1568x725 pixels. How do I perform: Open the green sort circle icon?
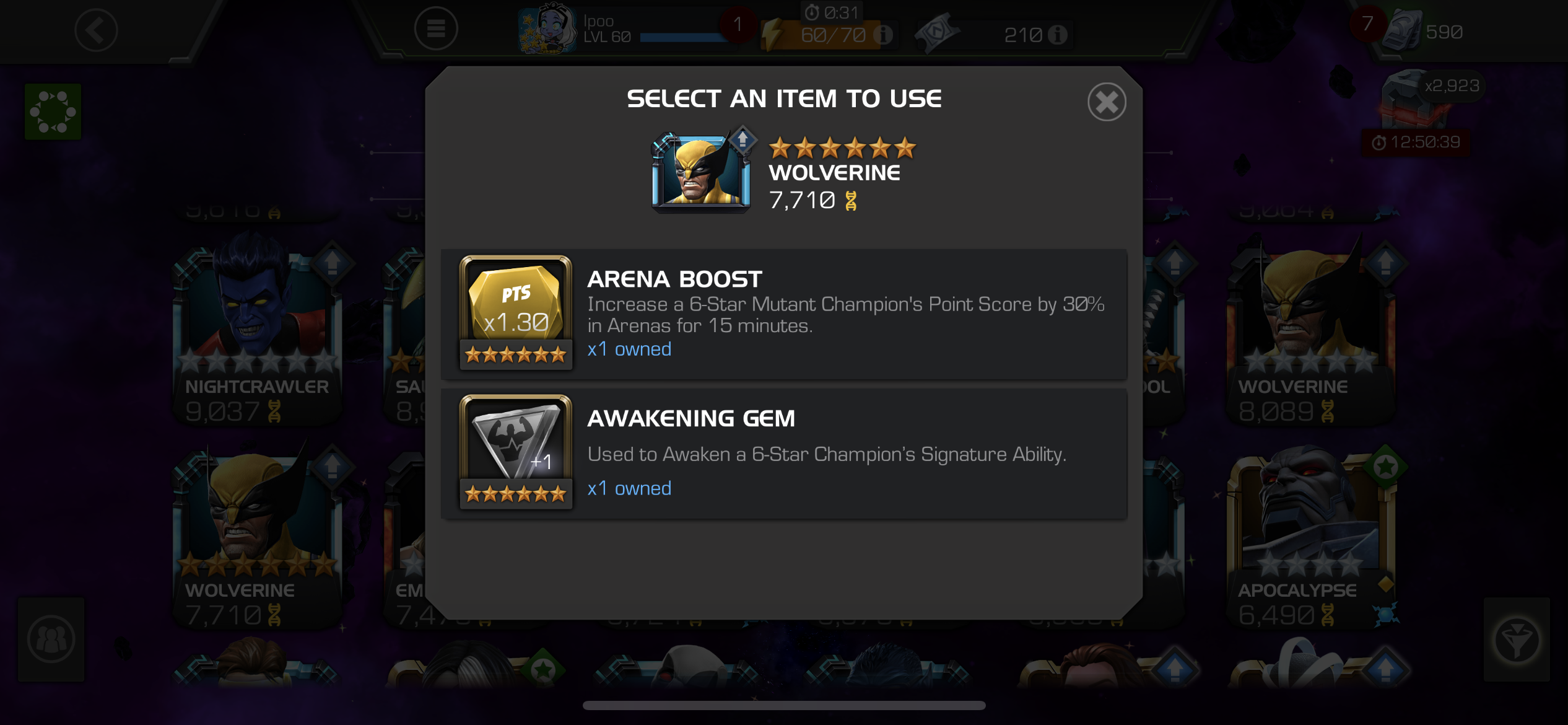click(x=53, y=112)
